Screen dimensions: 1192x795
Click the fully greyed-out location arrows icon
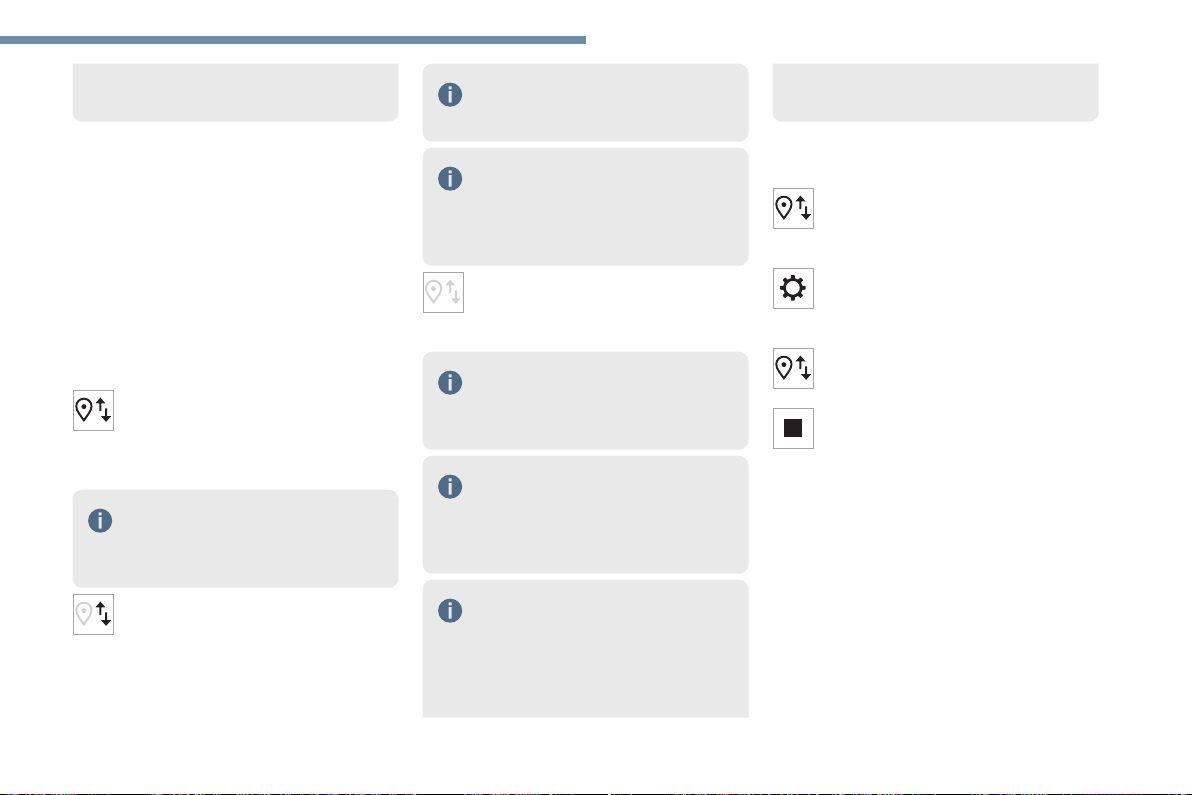[443, 293]
